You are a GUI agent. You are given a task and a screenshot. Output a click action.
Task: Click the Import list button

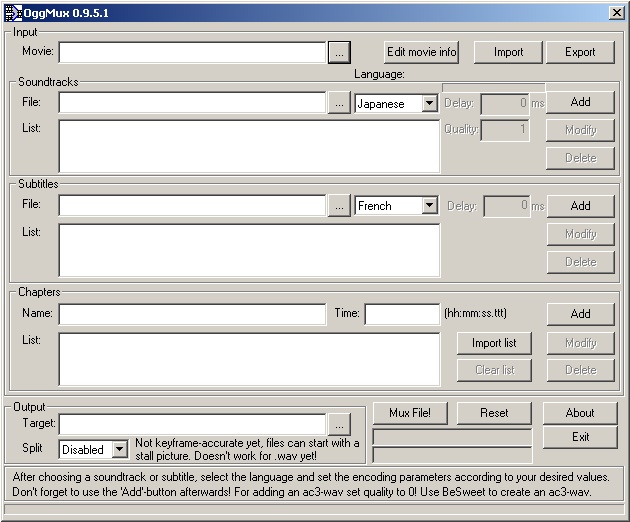click(494, 343)
